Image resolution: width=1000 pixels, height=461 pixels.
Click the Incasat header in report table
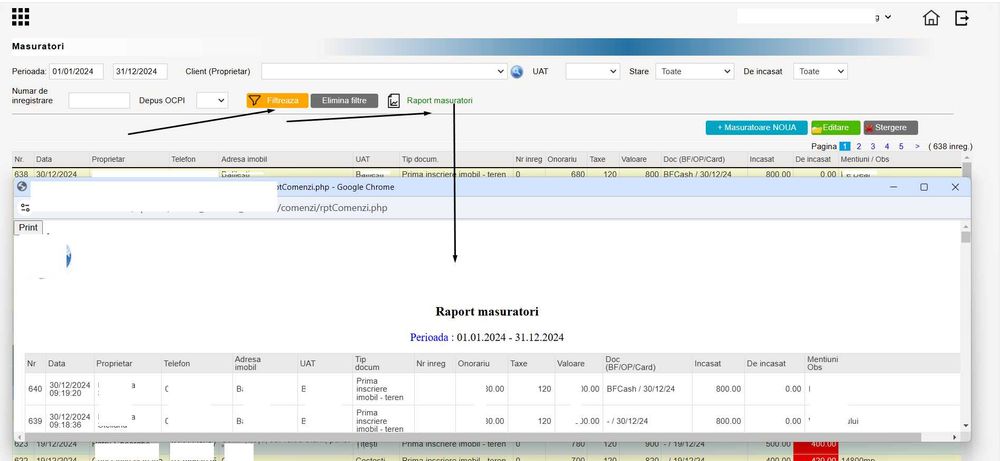709,363
